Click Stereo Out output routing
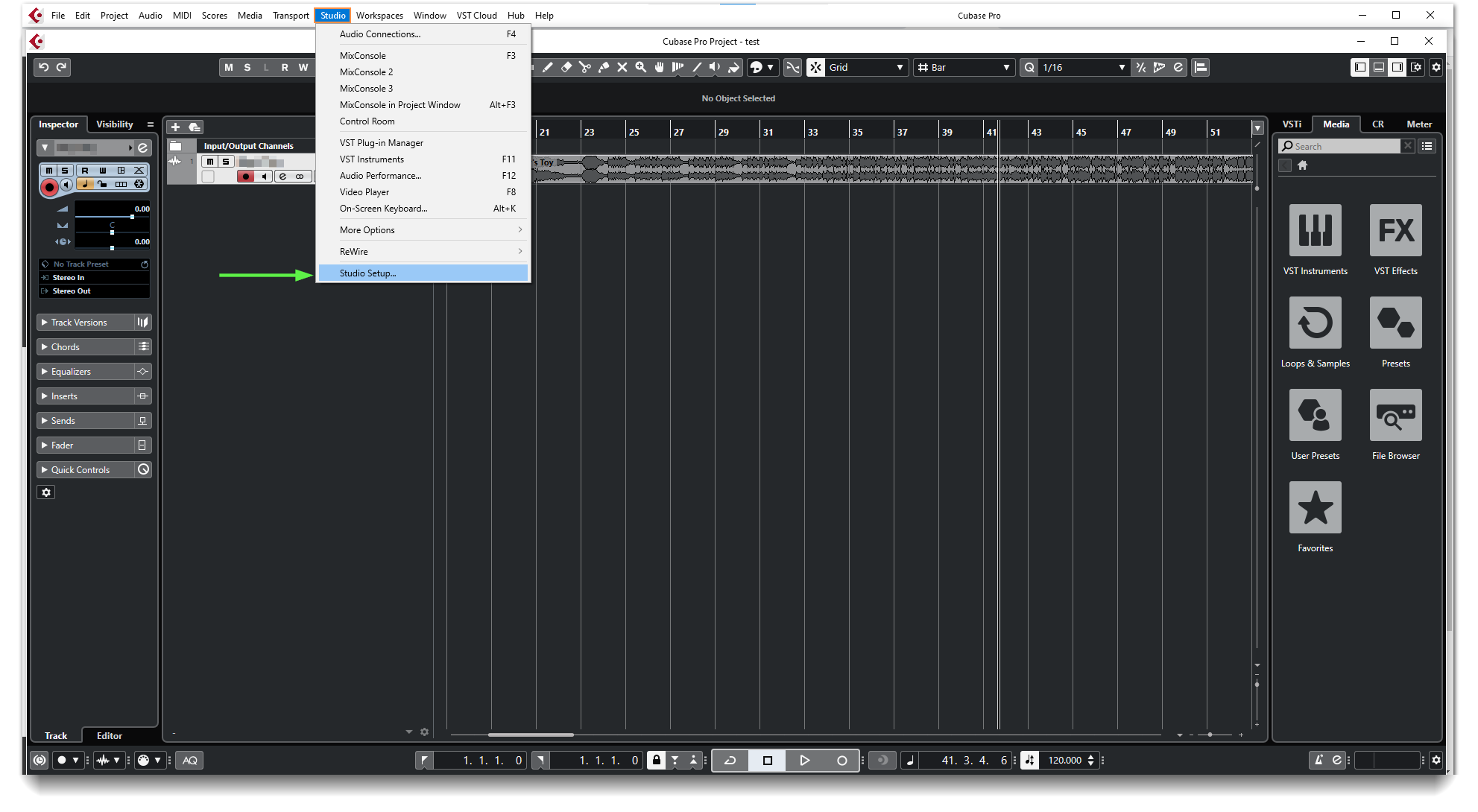 point(95,291)
